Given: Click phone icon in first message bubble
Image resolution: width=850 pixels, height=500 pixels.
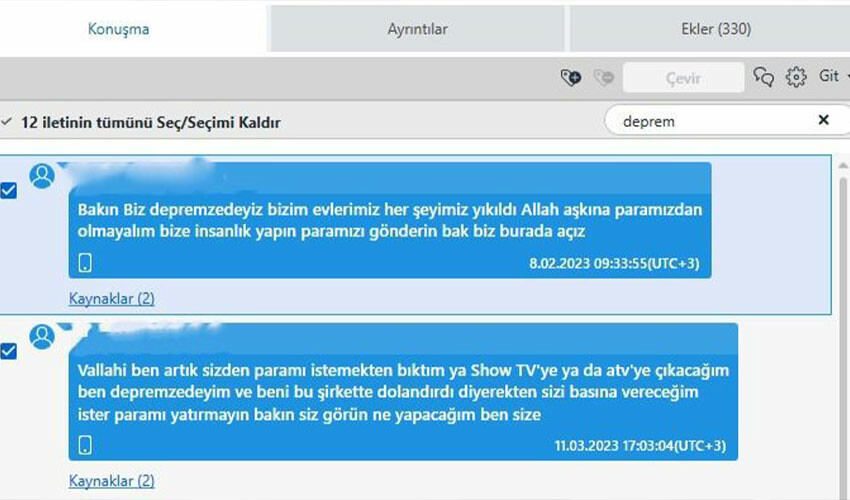Looking at the screenshot, I should click(86, 263).
